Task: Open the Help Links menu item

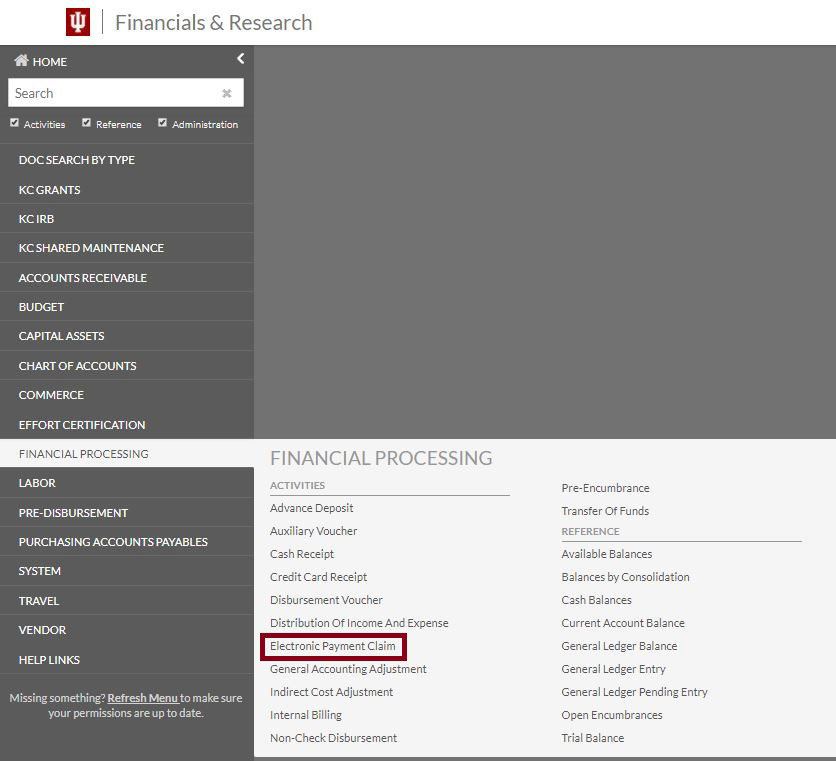Action: coord(49,659)
